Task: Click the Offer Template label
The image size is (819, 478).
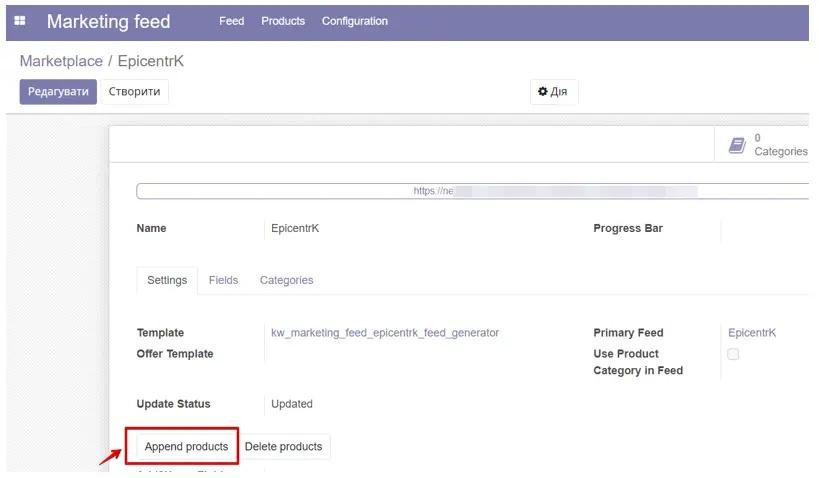Action: pyautogui.click(x=175, y=354)
